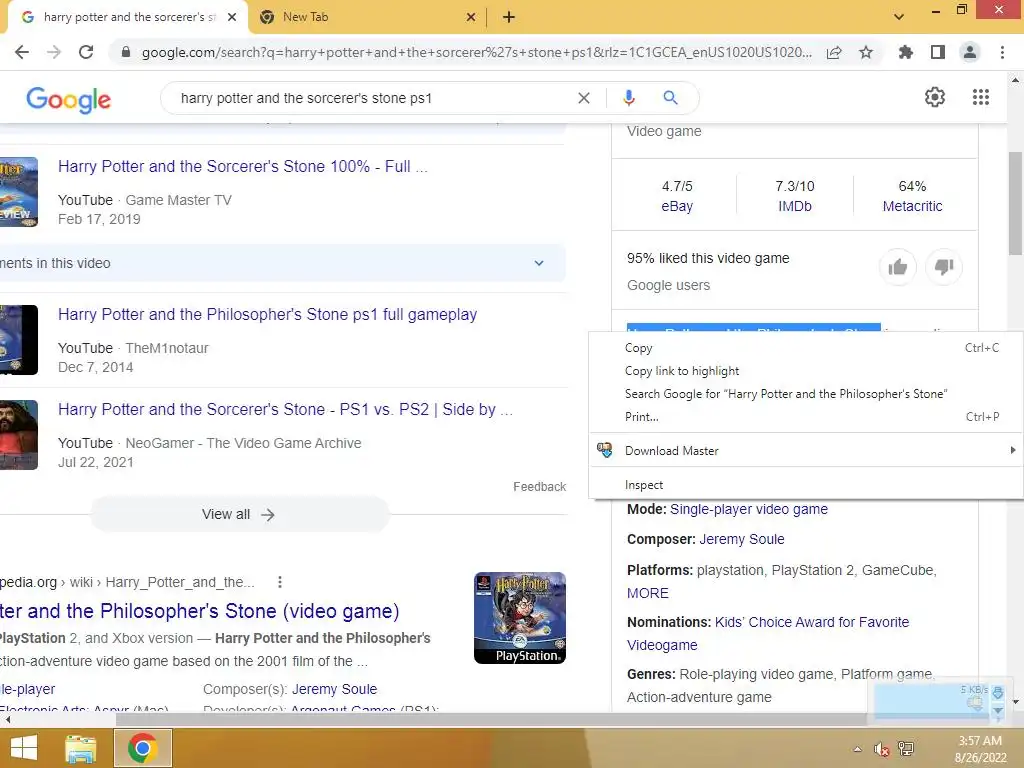Image resolution: width=1024 pixels, height=768 pixels.
Task: Click the PlayStation game cover image
Action: [x=520, y=618]
